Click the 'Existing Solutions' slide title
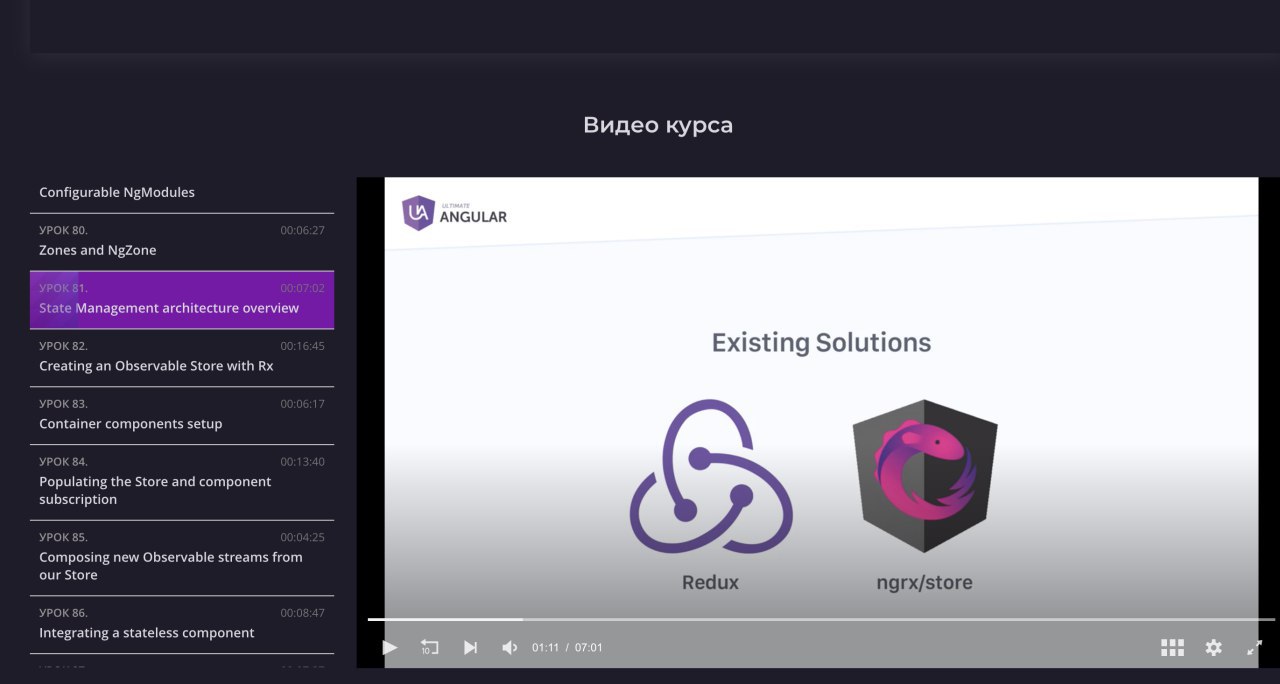This screenshot has width=1280, height=684. pyautogui.click(x=821, y=343)
